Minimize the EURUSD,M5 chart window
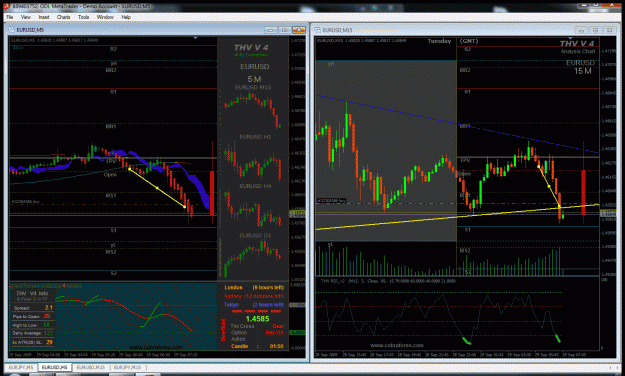The height and width of the screenshot is (376, 625). pyautogui.click(x=271, y=30)
